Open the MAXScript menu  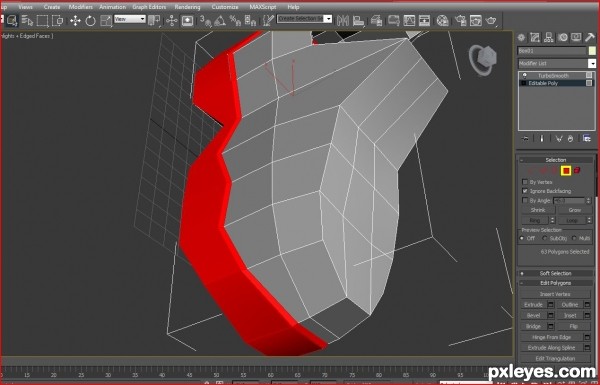262,7
